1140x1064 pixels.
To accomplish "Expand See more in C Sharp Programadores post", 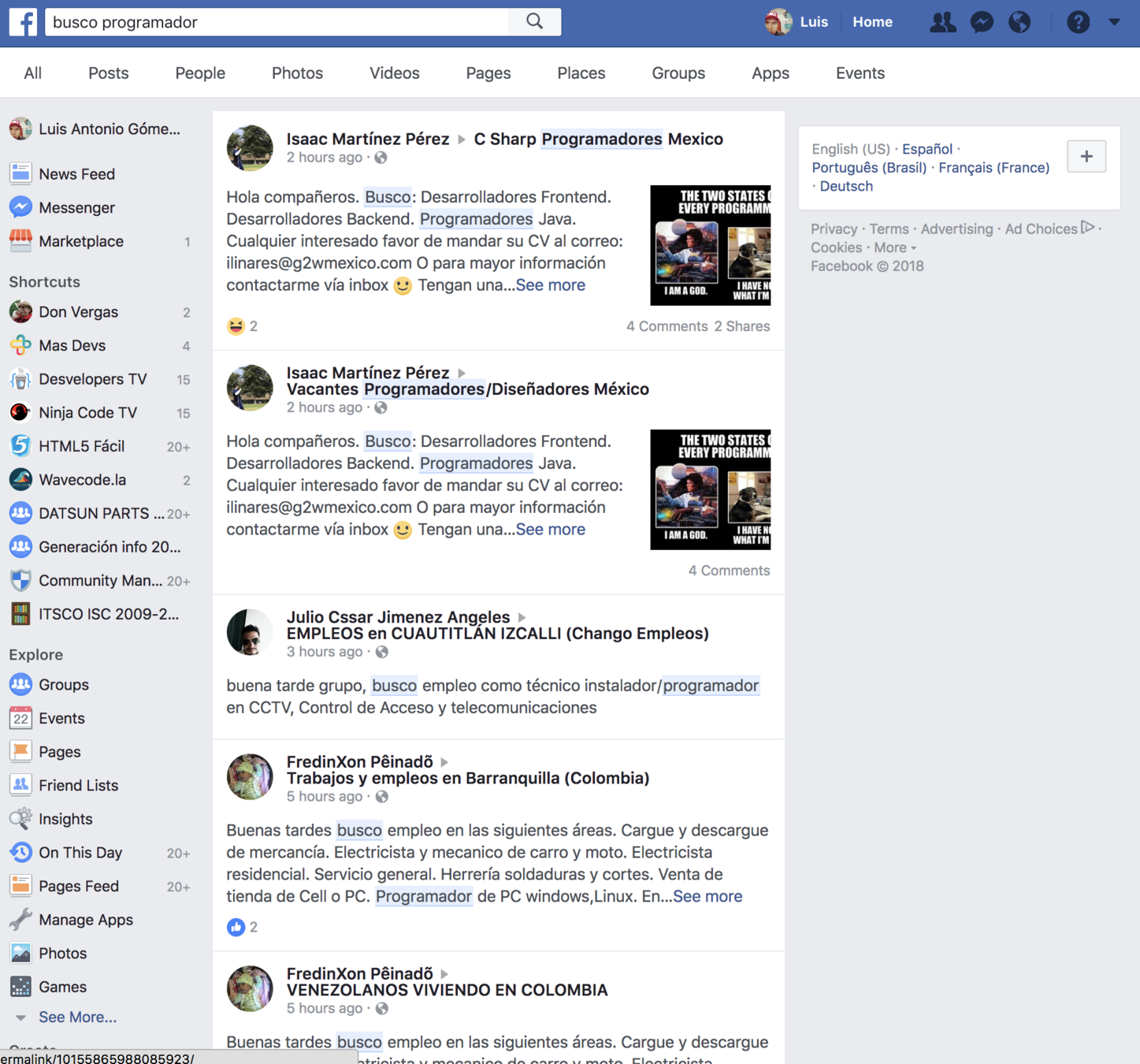I will [x=551, y=285].
